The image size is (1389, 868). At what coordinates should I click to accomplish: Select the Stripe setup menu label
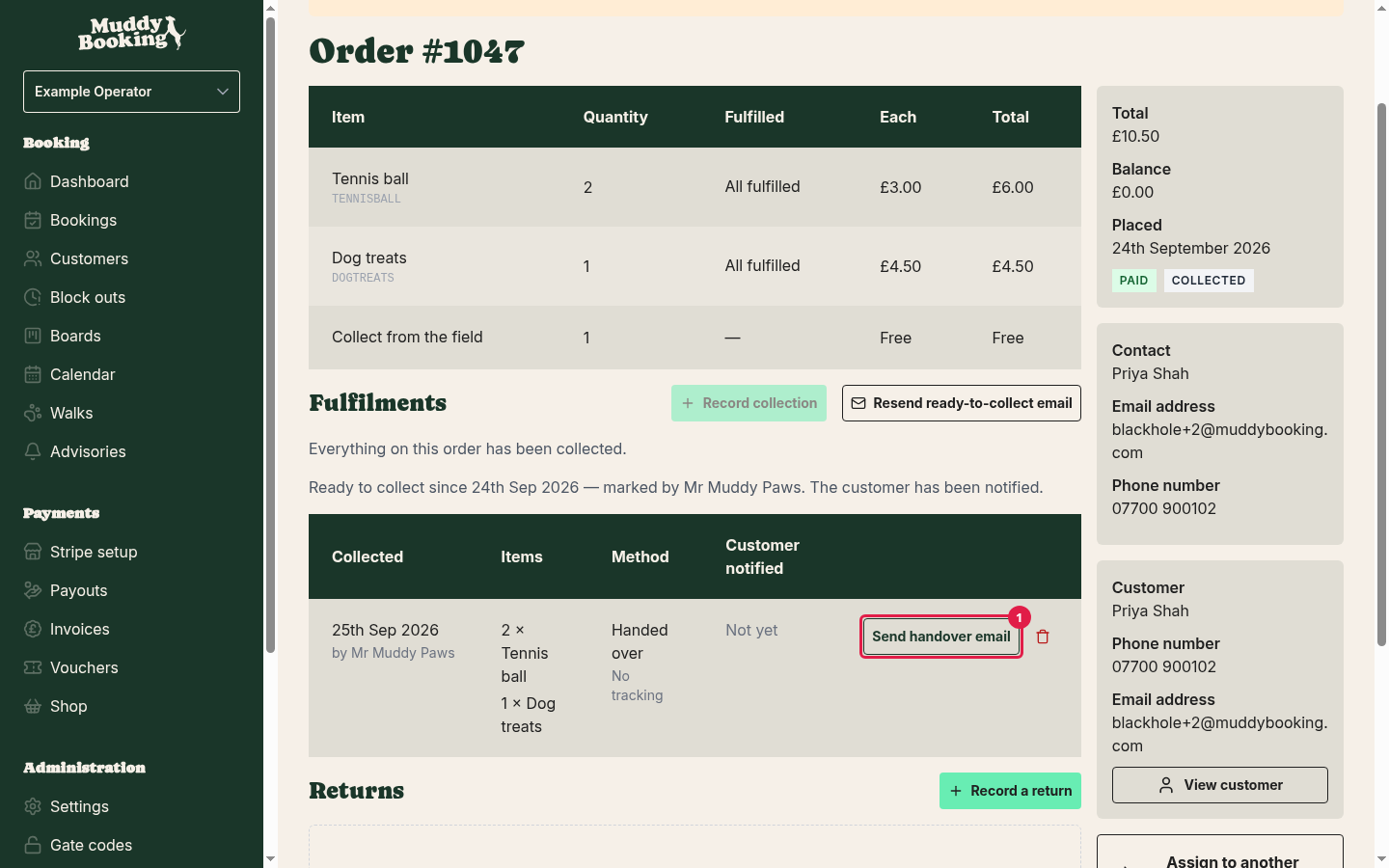tap(94, 552)
